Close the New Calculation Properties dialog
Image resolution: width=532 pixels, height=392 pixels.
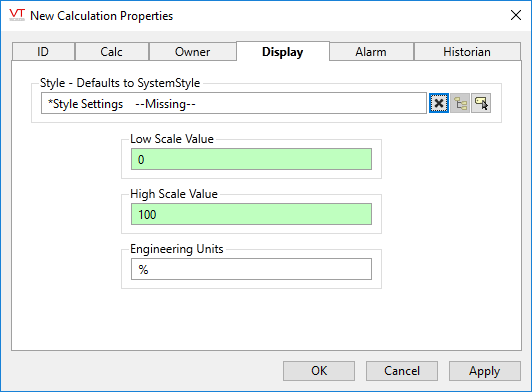[516, 15]
